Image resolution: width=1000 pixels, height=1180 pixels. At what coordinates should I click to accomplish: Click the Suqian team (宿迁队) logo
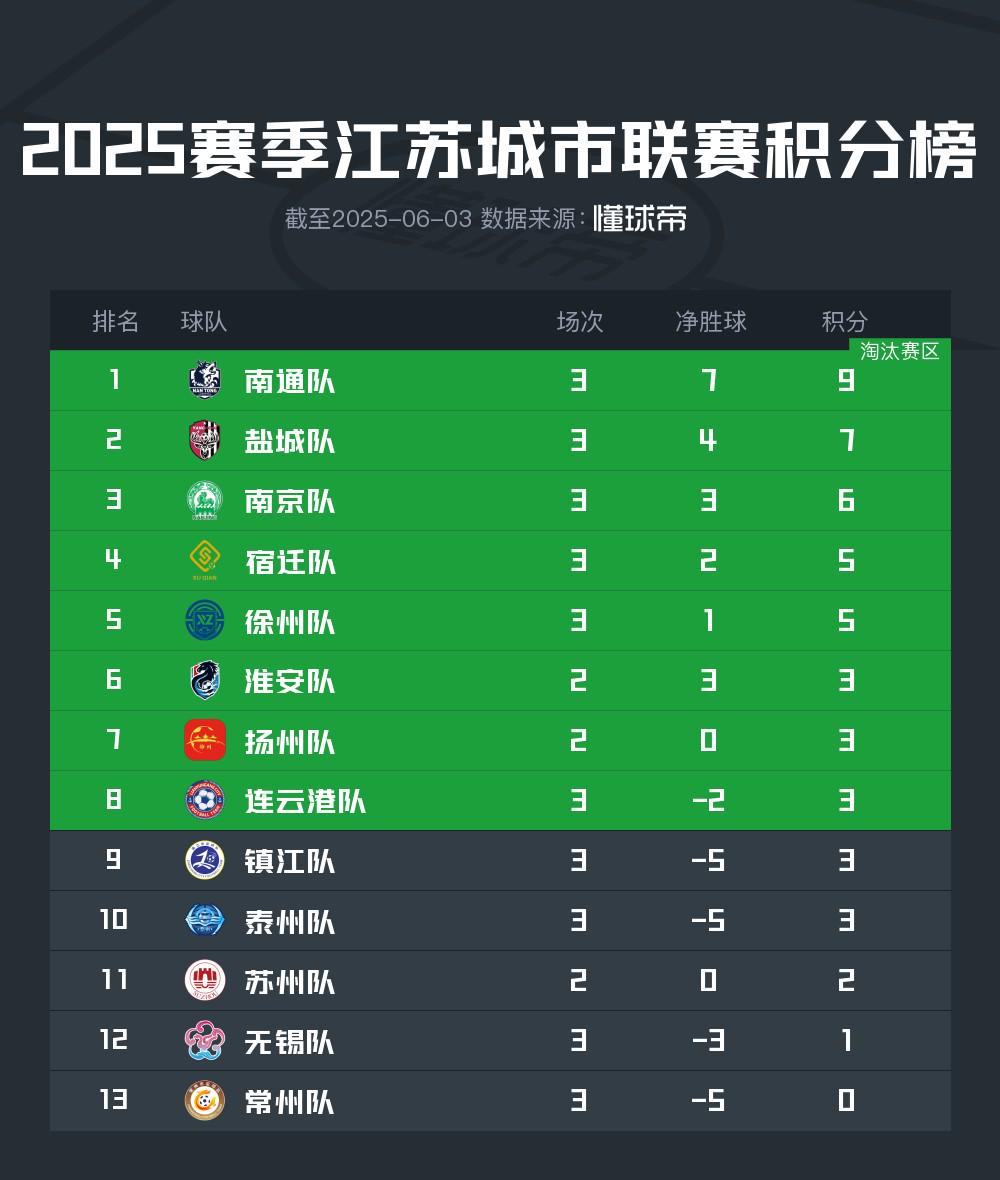[x=205, y=560]
